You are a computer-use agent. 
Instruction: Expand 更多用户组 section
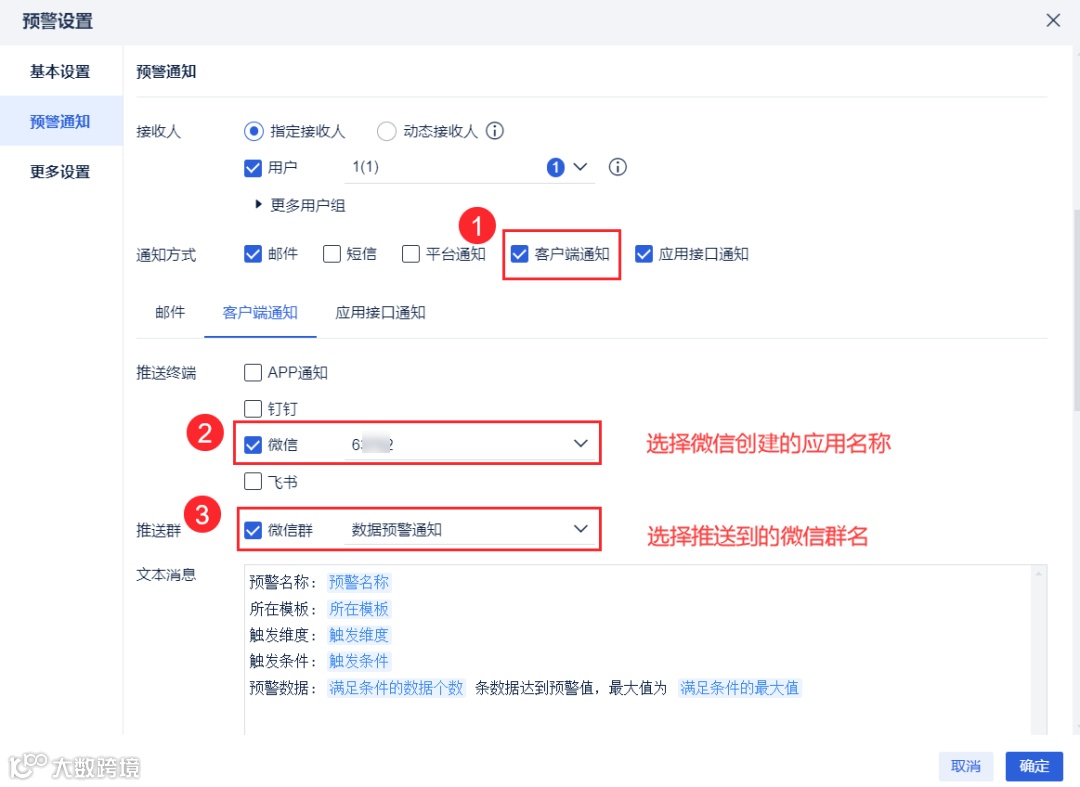pyautogui.click(x=300, y=205)
